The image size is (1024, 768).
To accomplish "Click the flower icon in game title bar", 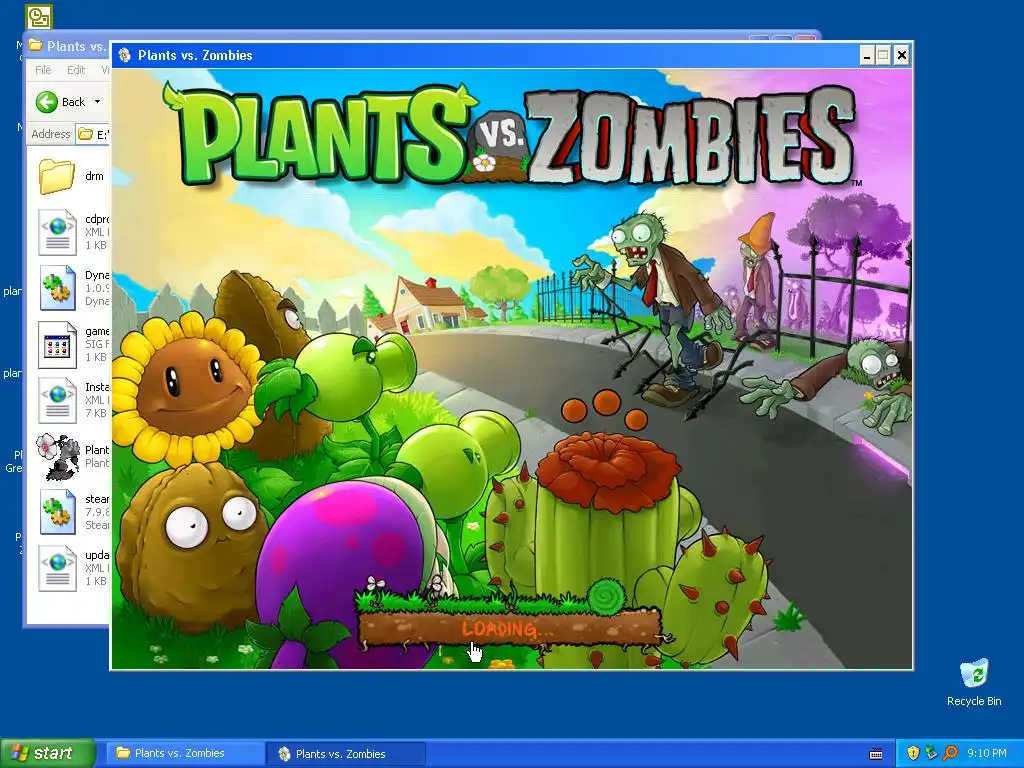I will (124, 56).
